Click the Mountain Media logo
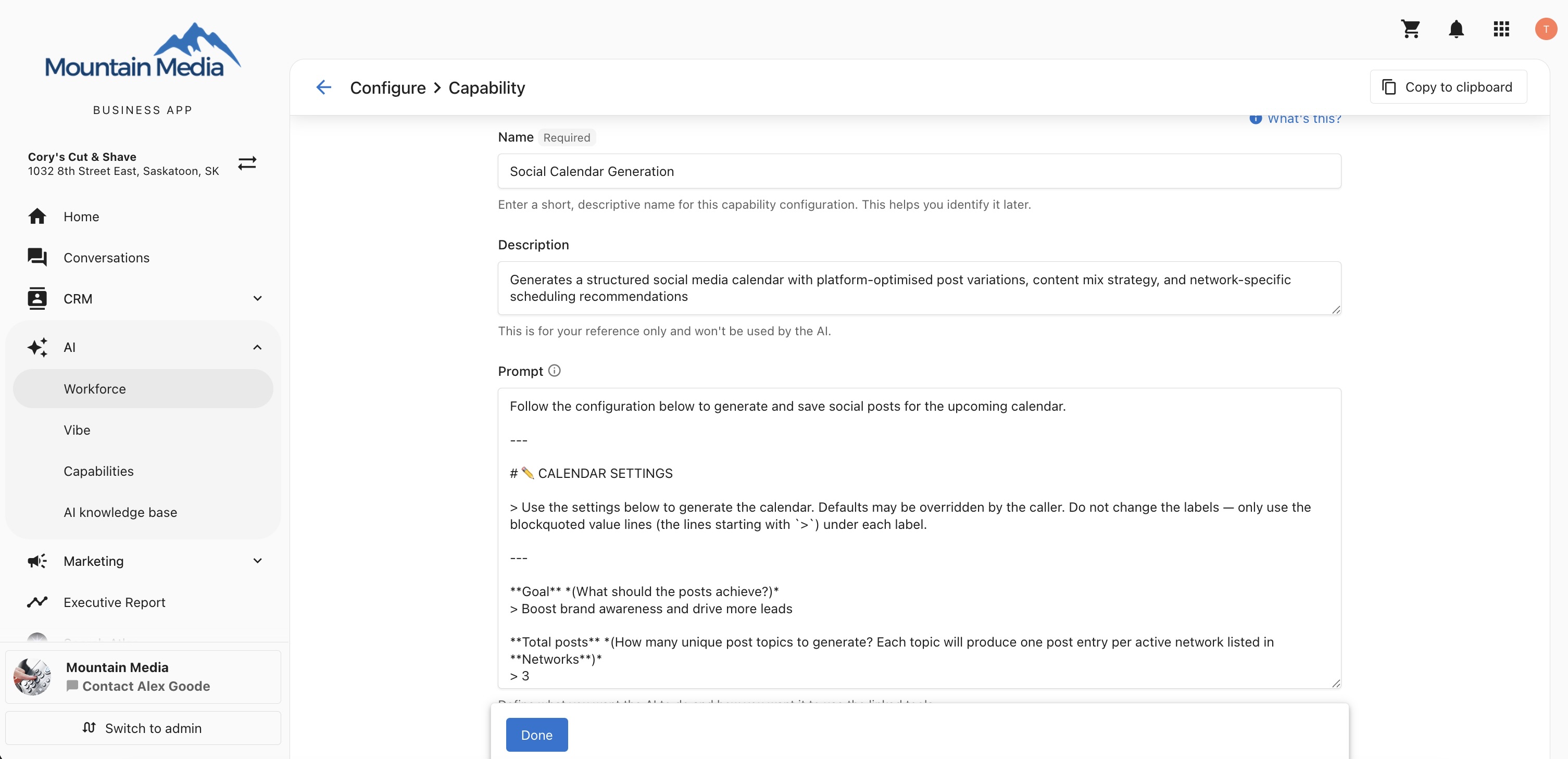 coord(143,50)
